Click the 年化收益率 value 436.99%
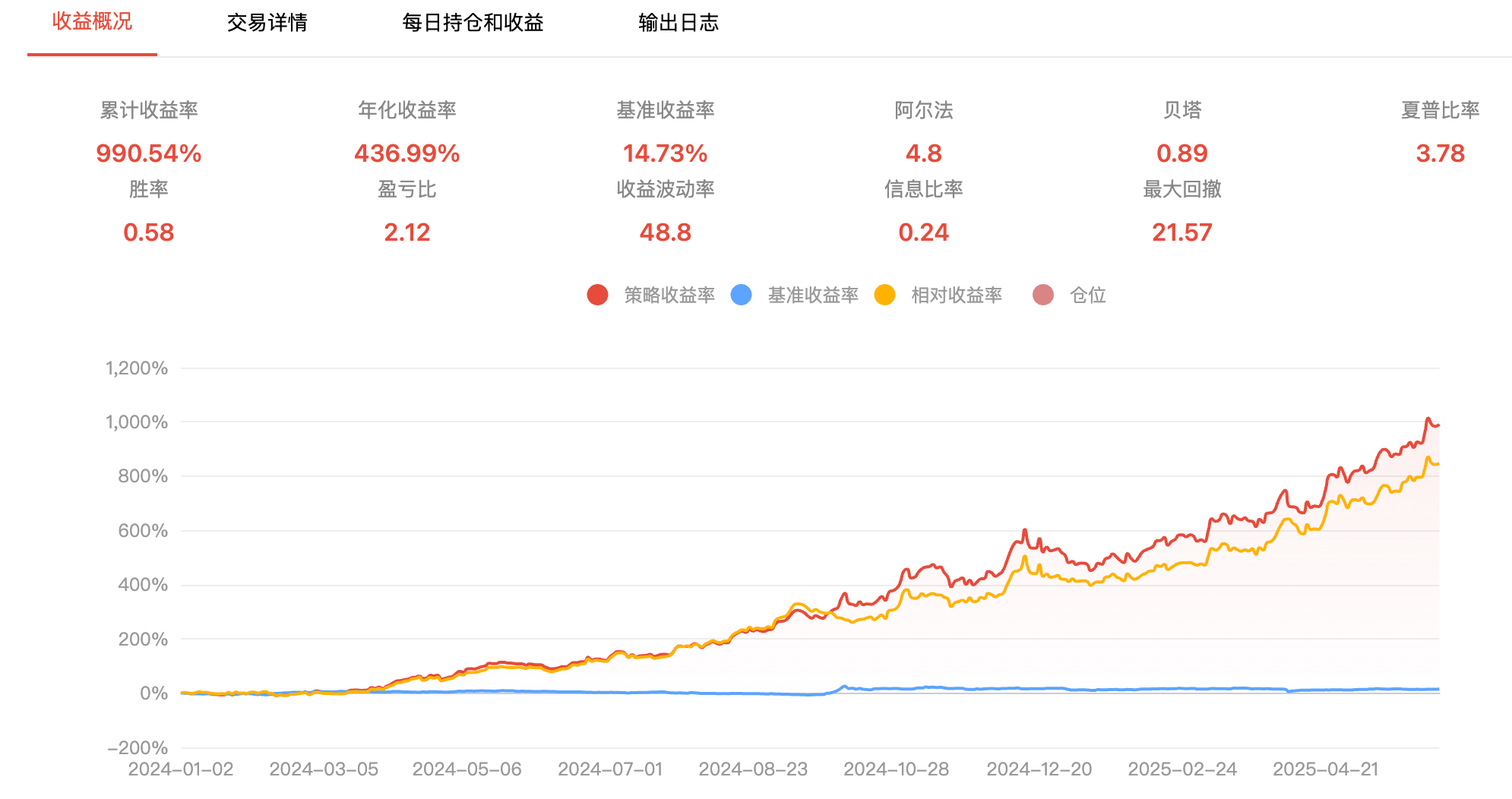Image resolution: width=1512 pixels, height=799 pixels. (407, 153)
